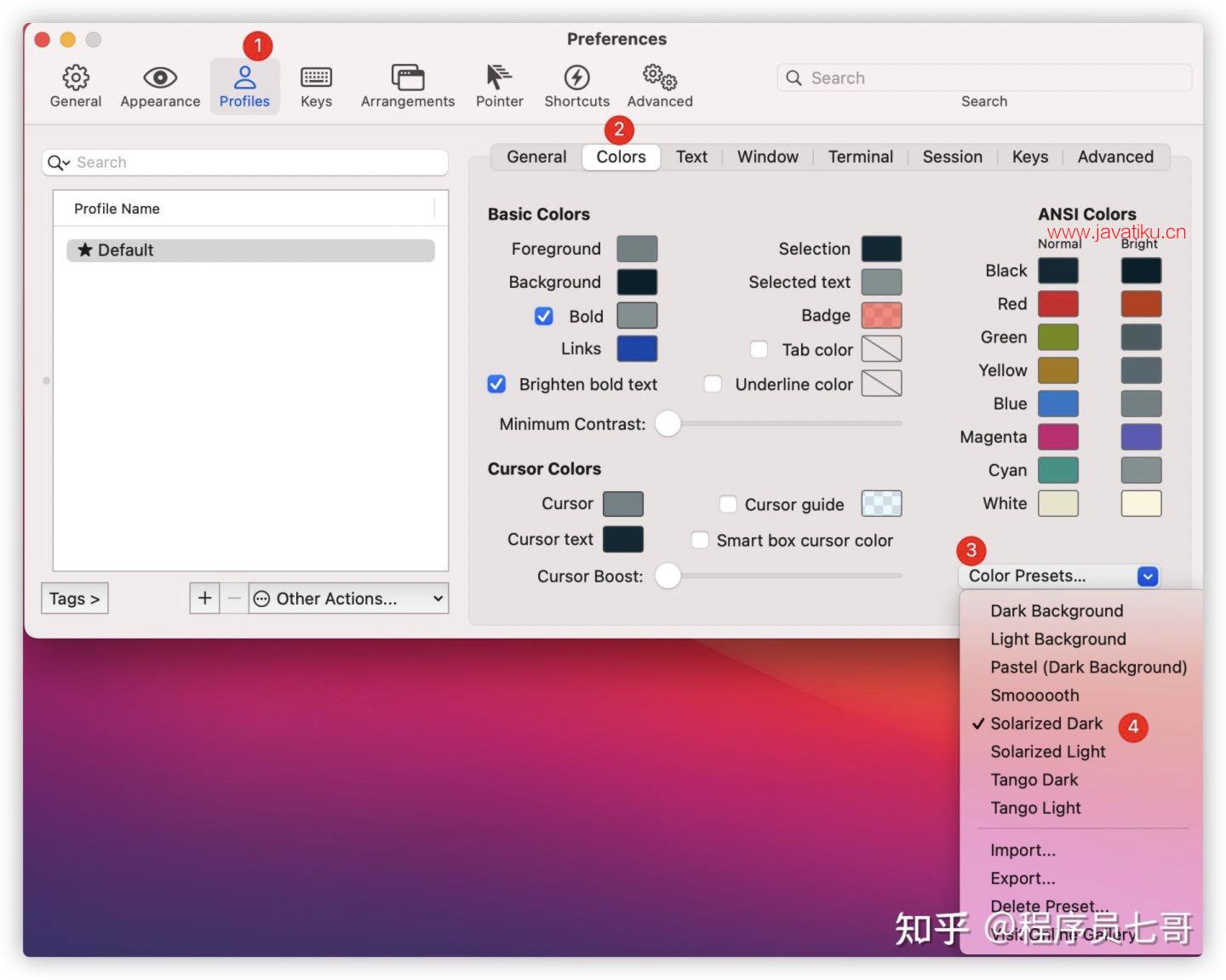Choose Tango Dark from presets menu
The image size is (1226, 980).
pos(1034,780)
